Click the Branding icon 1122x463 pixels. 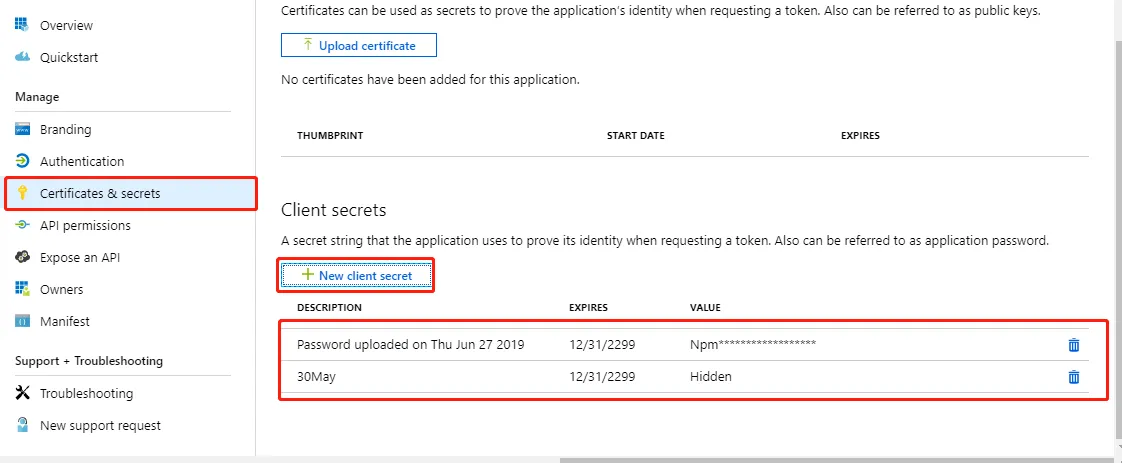coord(22,129)
